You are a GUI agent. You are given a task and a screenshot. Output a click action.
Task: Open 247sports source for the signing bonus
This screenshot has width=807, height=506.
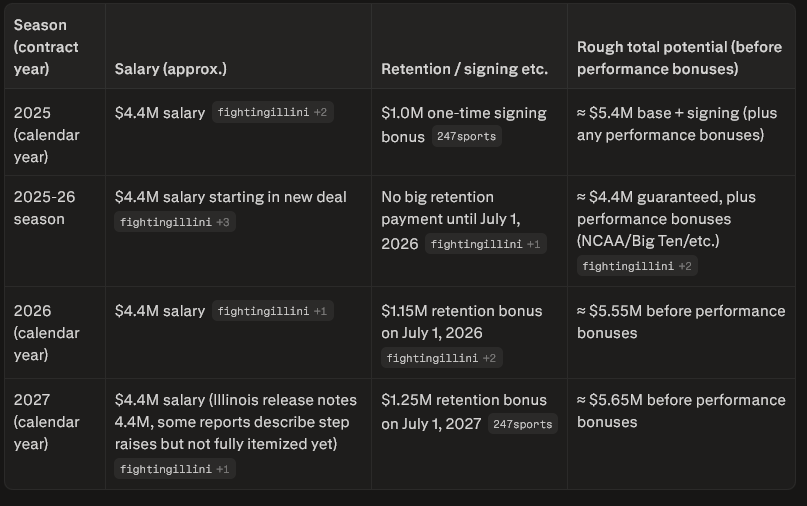point(467,136)
